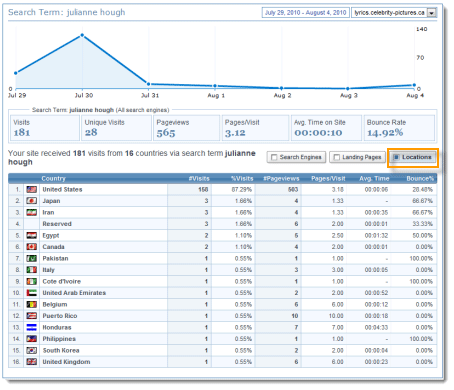Click the South Korea country name

pos(61,351)
